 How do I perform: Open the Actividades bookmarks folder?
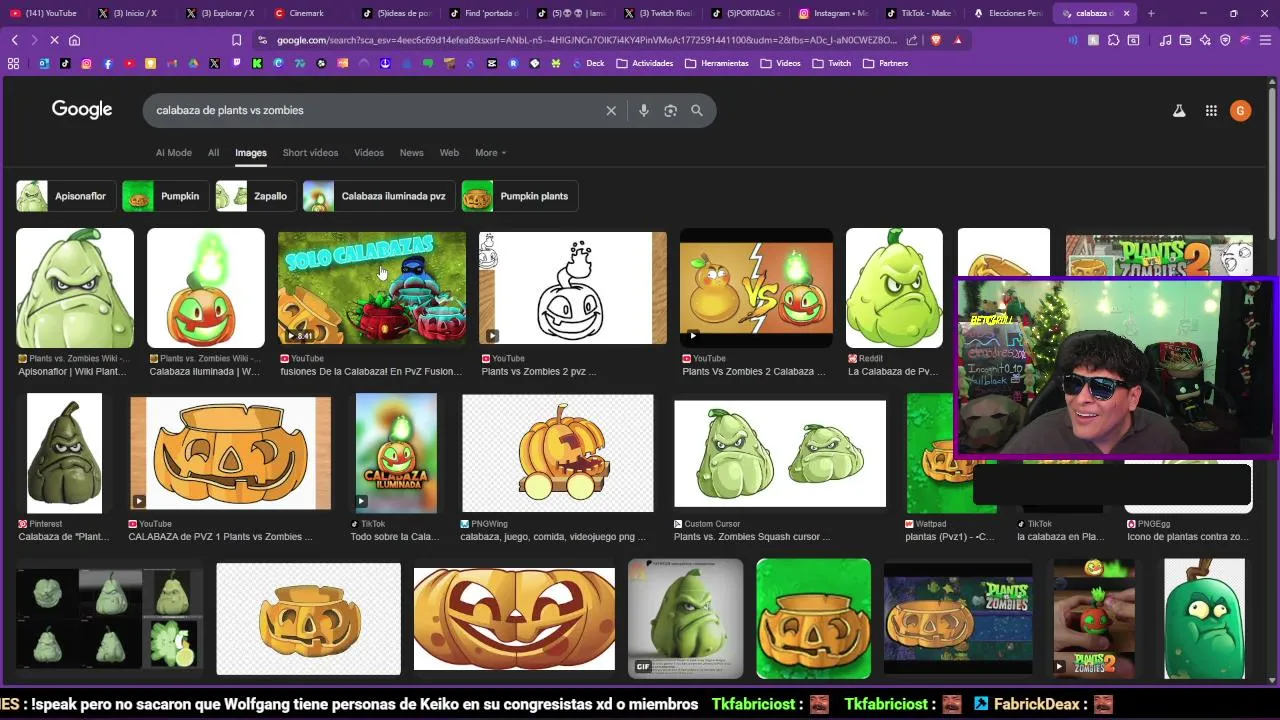(645, 63)
